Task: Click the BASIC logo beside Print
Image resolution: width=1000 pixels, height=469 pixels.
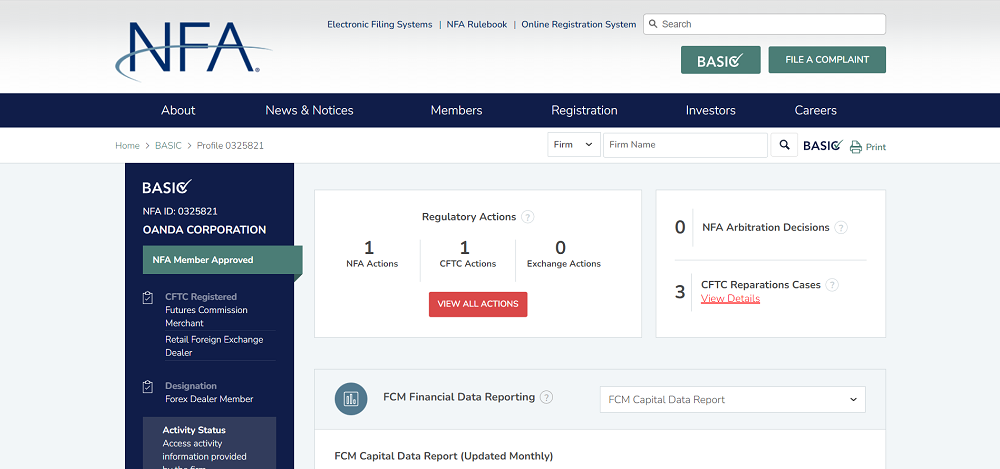Action: coord(823,145)
